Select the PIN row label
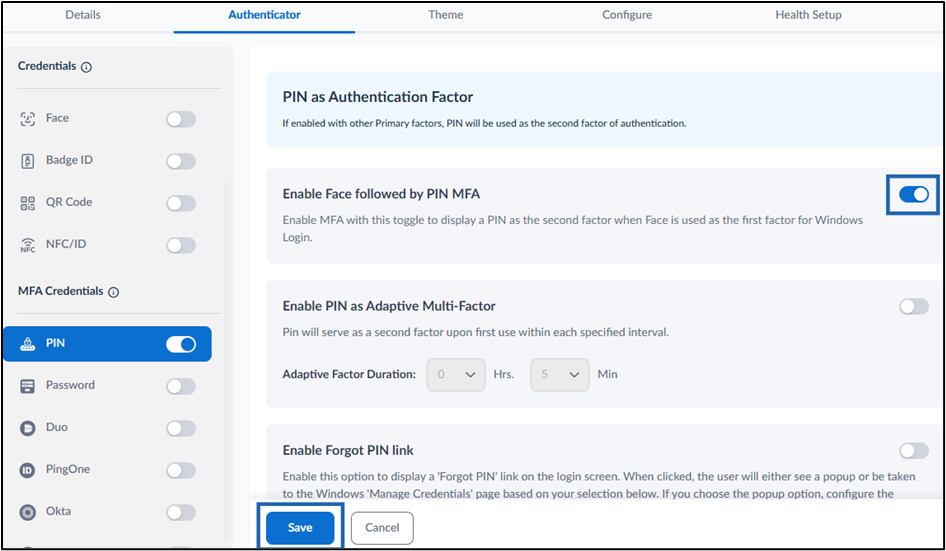The width and height of the screenshot is (946, 551). [56, 343]
